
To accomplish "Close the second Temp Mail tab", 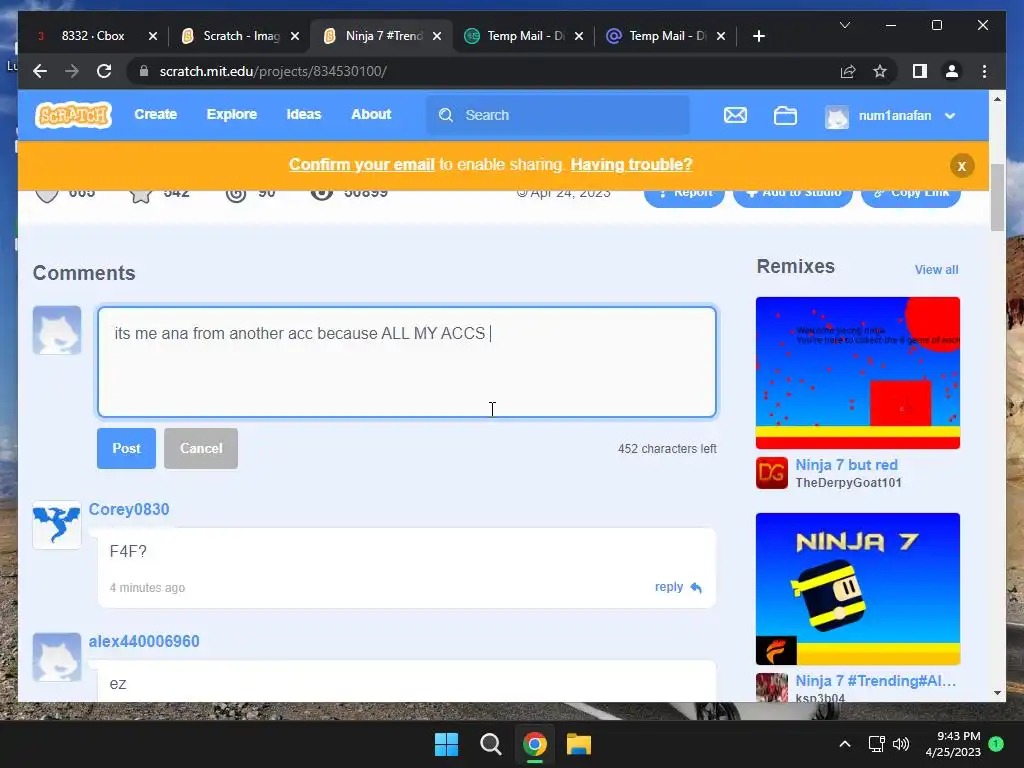I will pyautogui.click(x=721, y=36).
